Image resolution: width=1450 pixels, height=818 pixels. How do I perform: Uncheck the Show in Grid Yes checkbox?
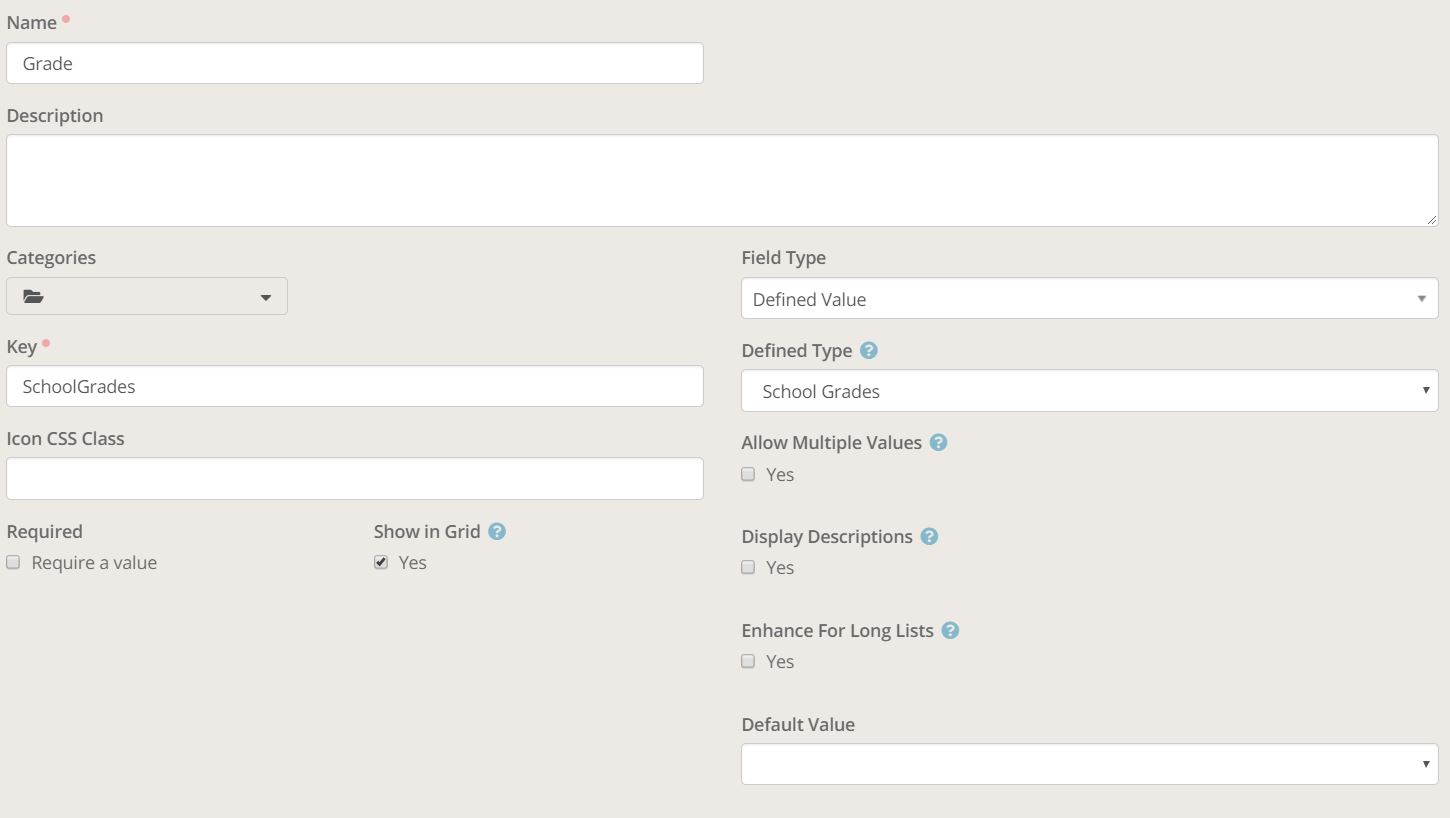coord(381,562)
